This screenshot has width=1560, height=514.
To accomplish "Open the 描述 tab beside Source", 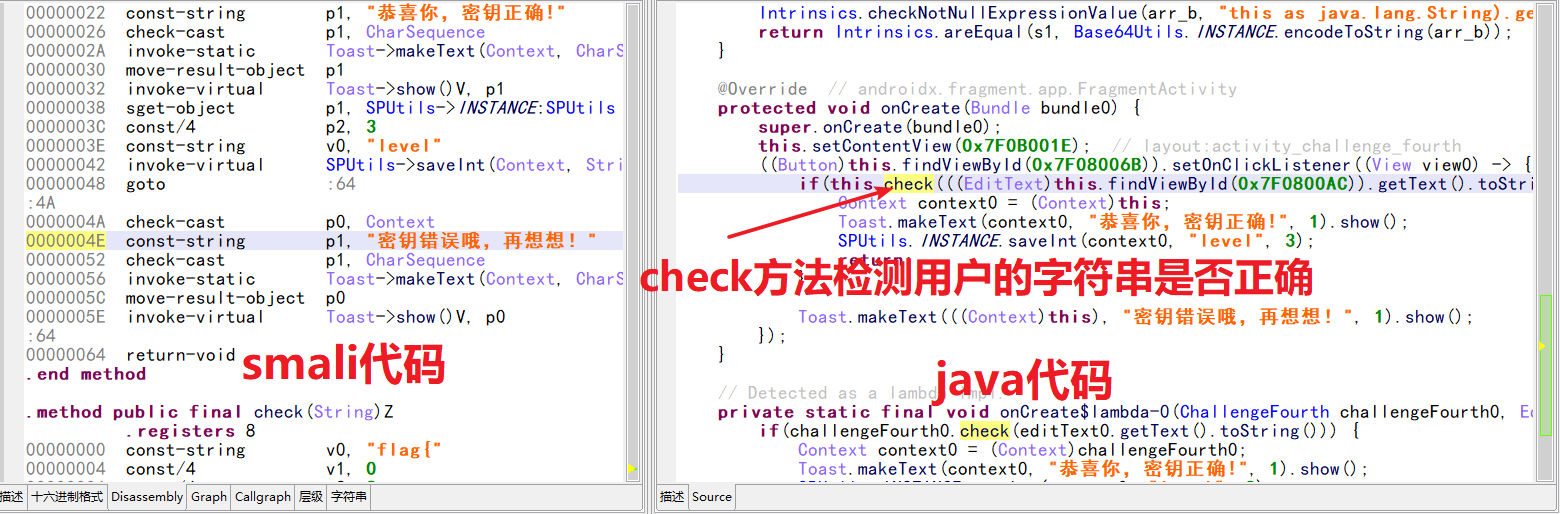I will [x=672, y=496].
